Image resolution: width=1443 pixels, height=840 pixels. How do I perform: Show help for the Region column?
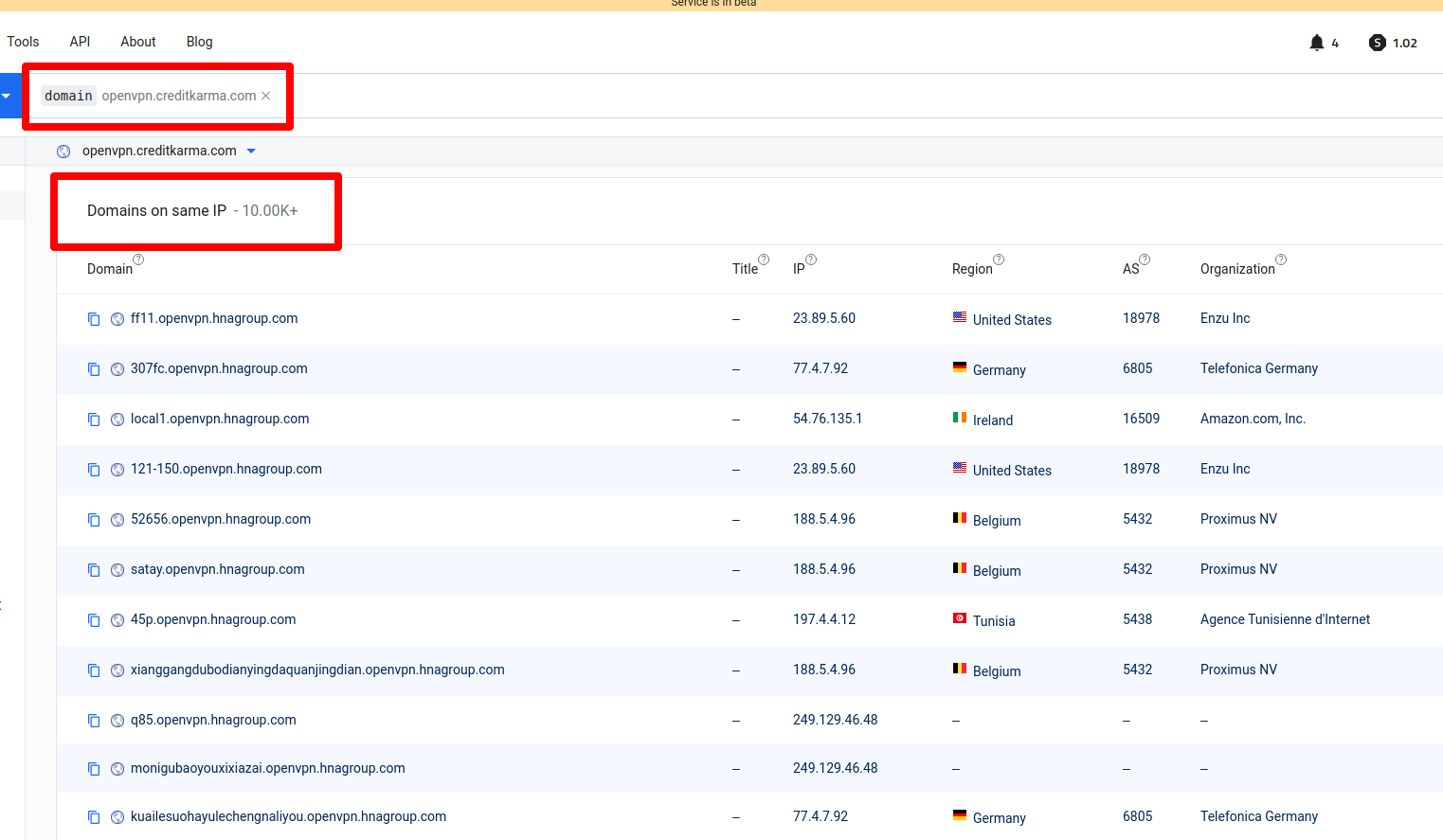(999, 259)
